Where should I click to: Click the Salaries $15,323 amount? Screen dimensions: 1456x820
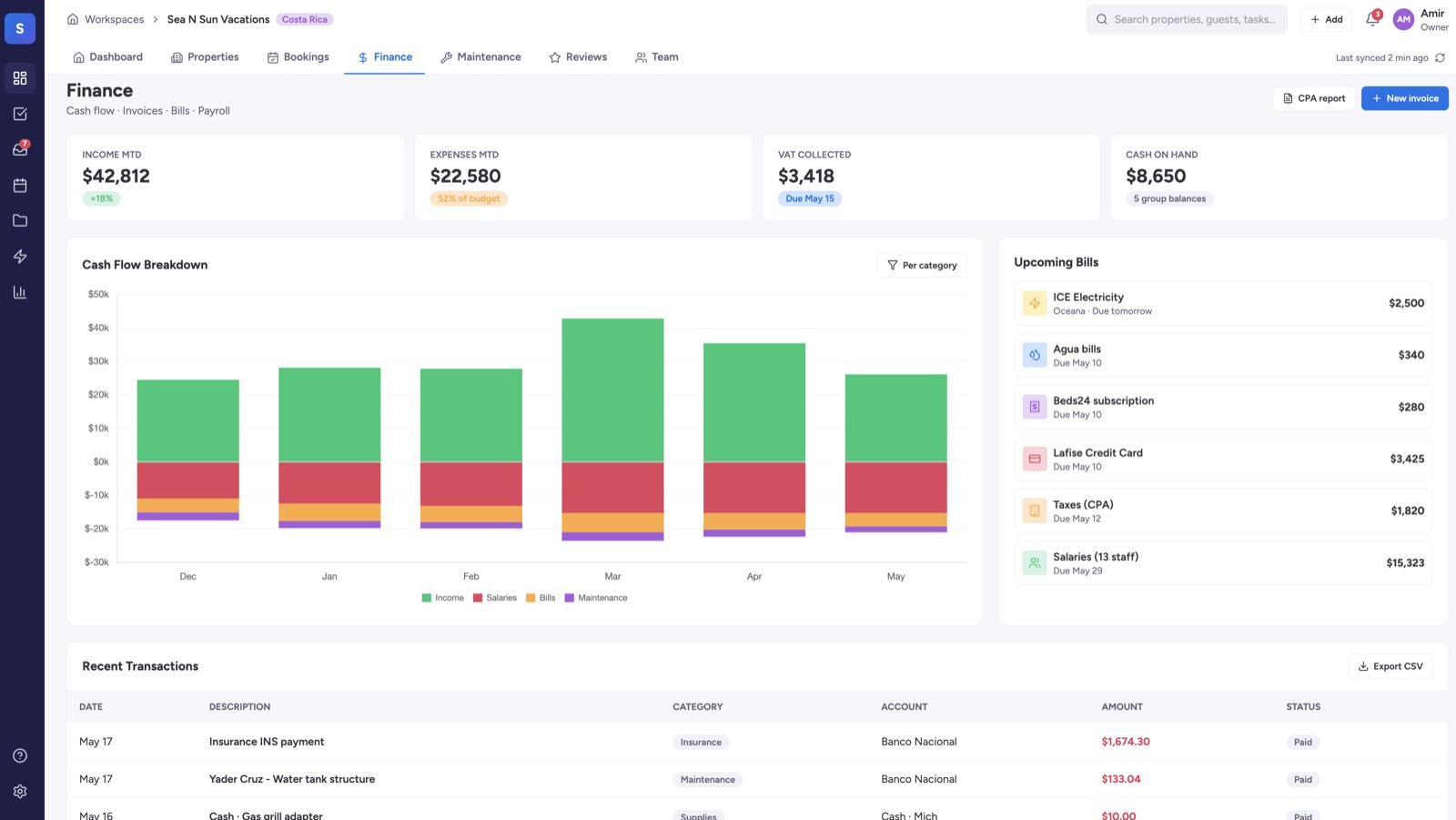tap(1405, 562)
